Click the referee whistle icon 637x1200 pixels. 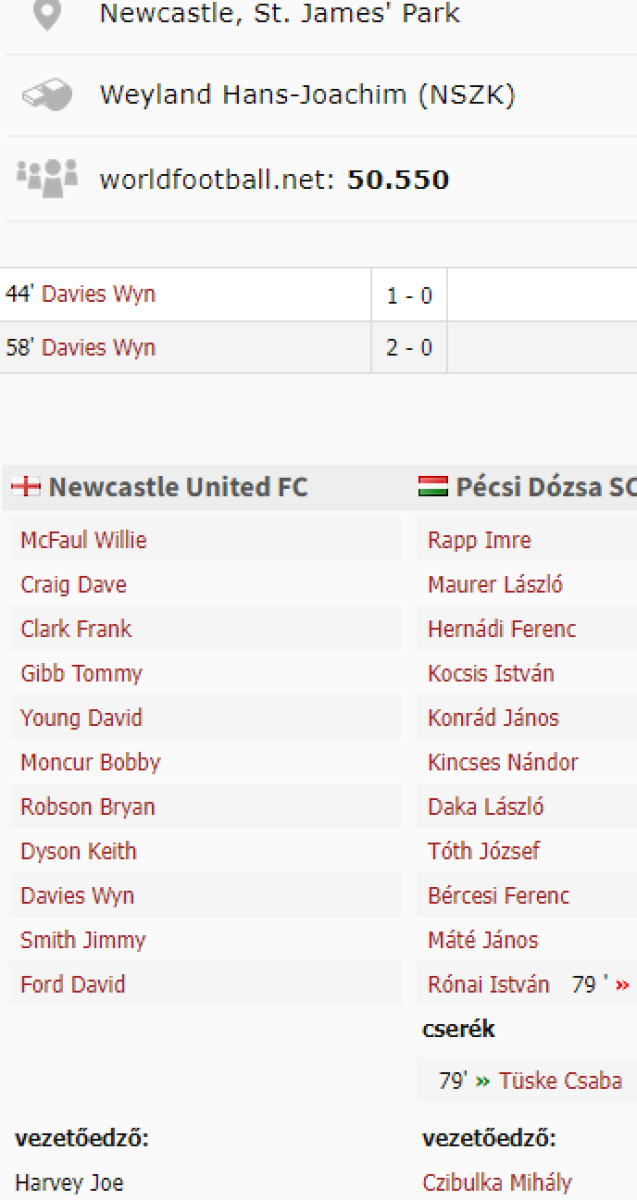[x=47, y=95]
